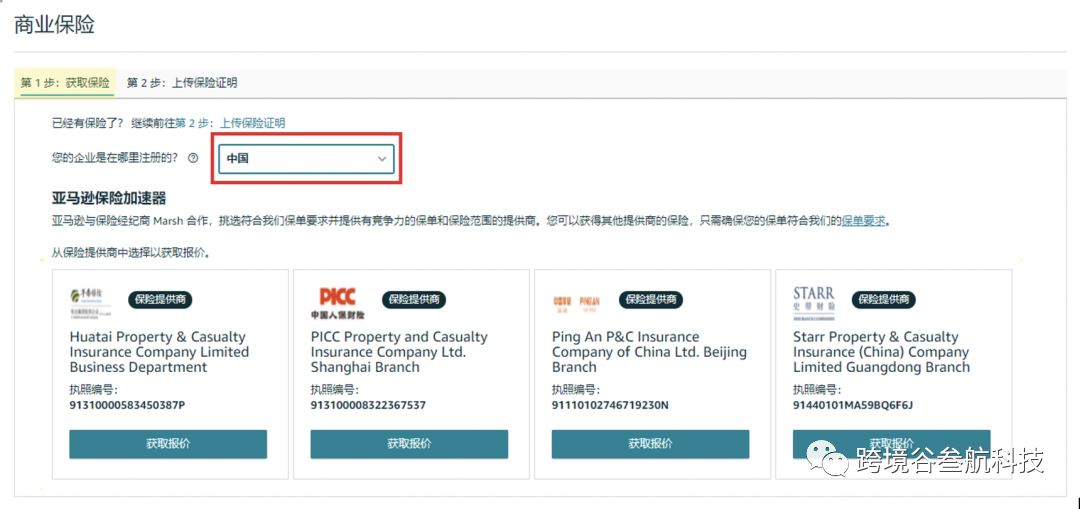Open the 第 1 步:获取保险 tab

point(65,83)
